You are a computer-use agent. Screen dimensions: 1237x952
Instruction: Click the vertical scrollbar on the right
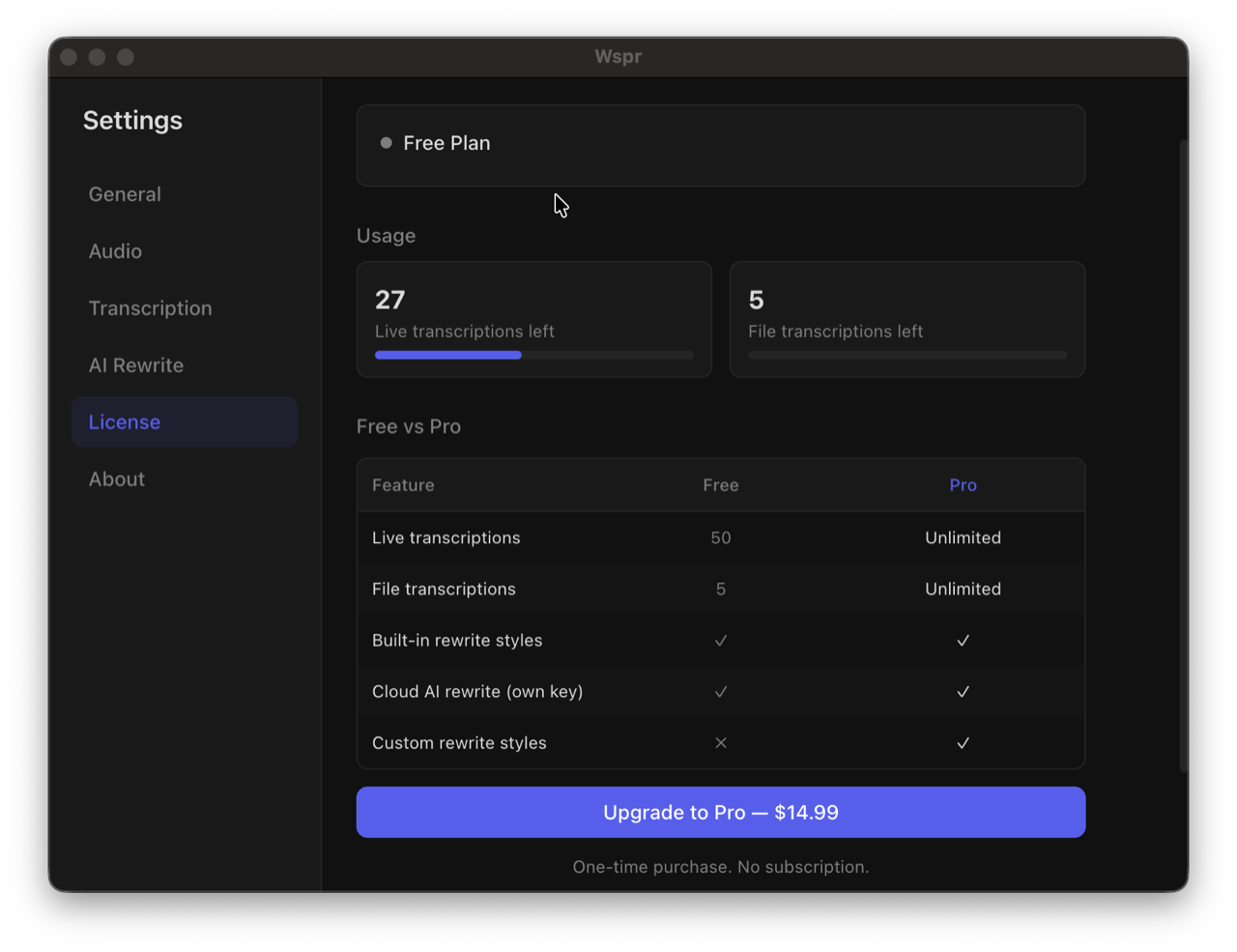pos(1184,454)
